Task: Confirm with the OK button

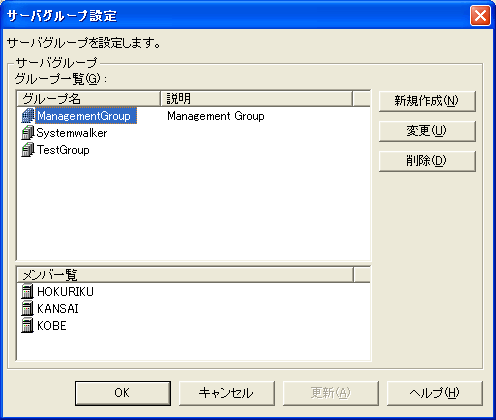Action: coord(123,393)
